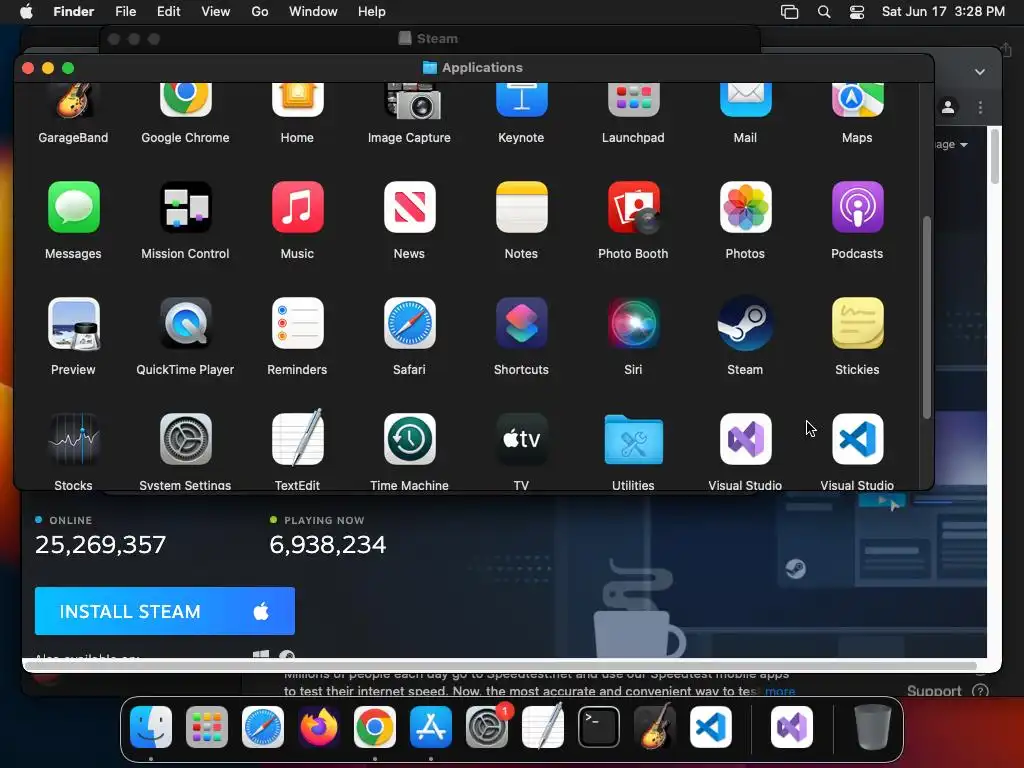The width and height of the screenshot is (1024, 768).
Task: Open System Settings in the Applications folder
Action: 185,439
